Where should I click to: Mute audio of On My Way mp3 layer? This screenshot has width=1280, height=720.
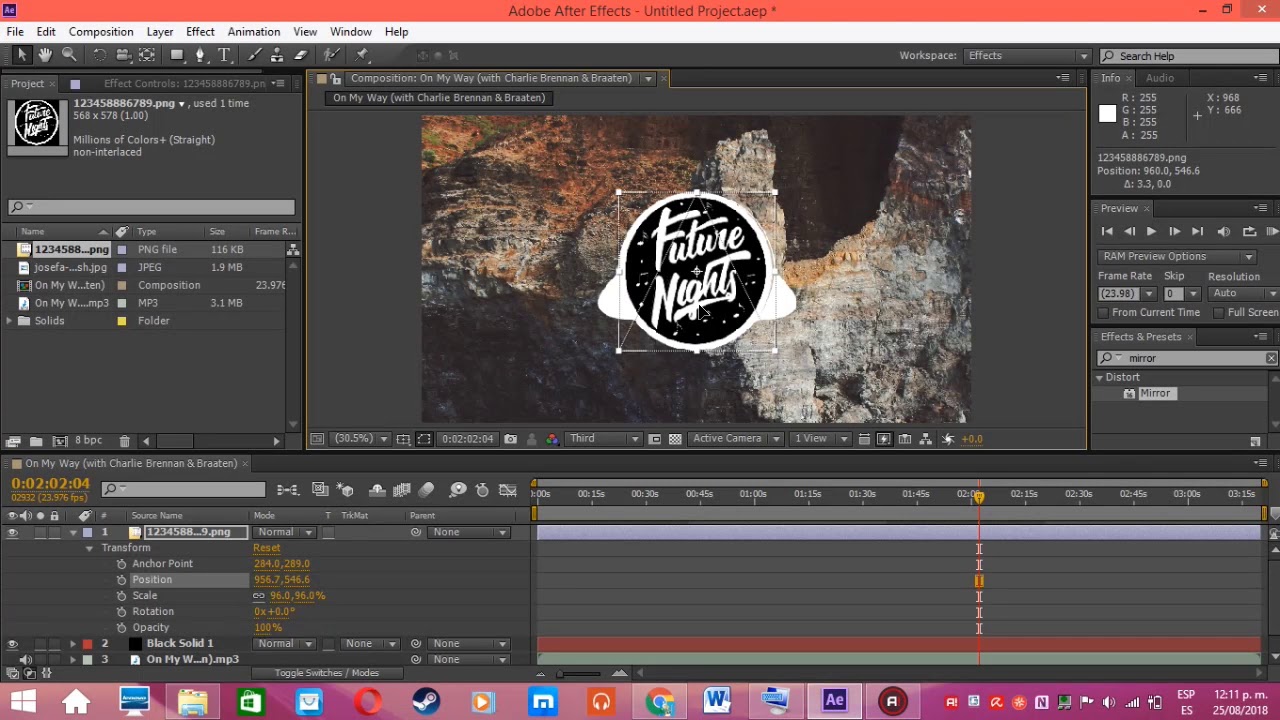click(26, 660)
